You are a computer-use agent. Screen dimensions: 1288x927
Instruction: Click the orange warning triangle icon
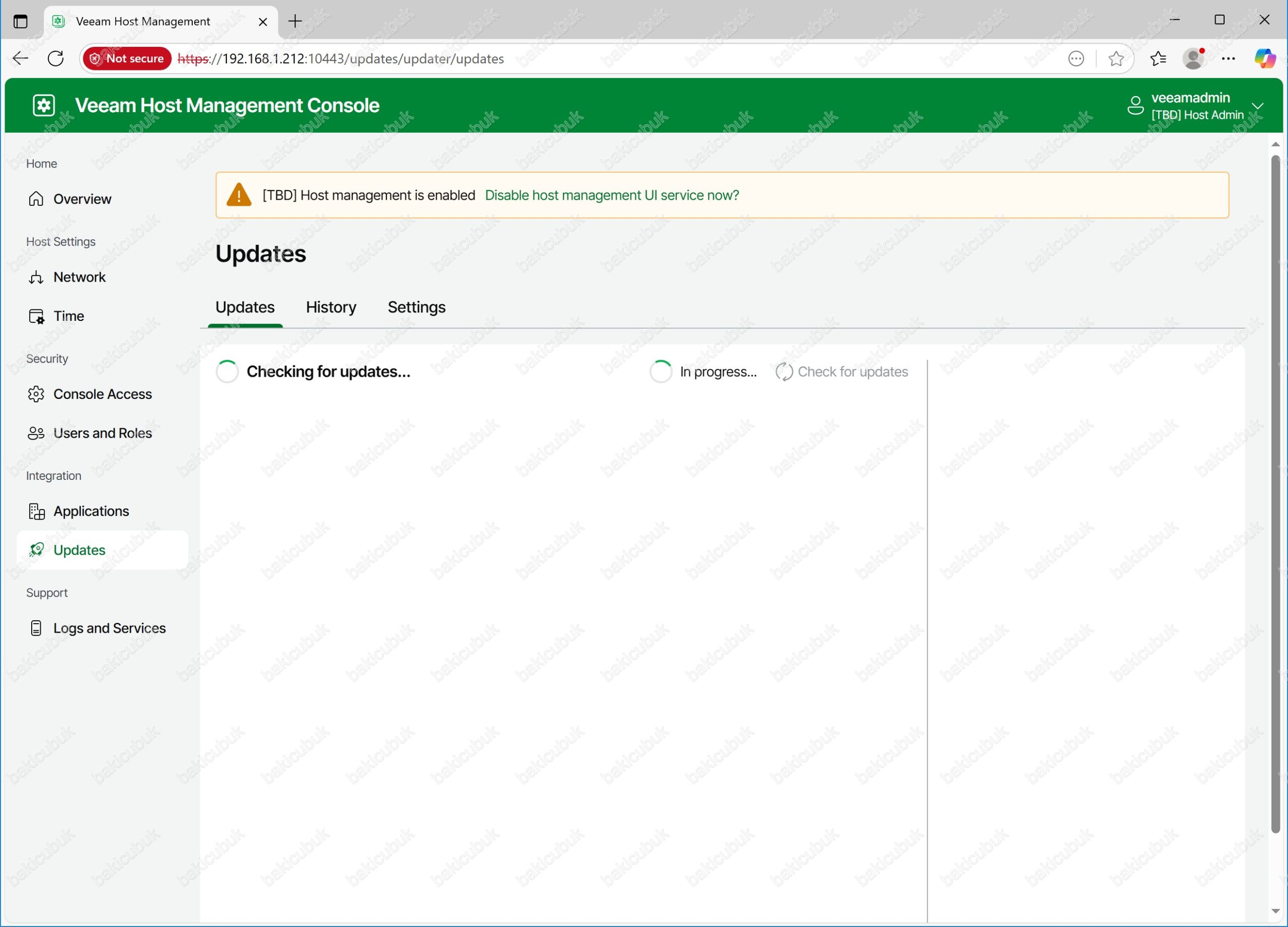pos(239,195)
